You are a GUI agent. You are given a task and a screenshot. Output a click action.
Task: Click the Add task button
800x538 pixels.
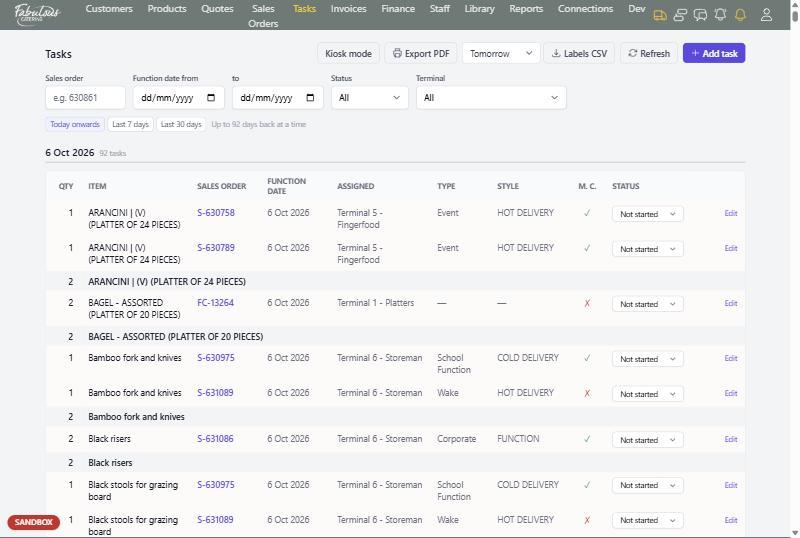pyautogui.click(x=714, y=53)
